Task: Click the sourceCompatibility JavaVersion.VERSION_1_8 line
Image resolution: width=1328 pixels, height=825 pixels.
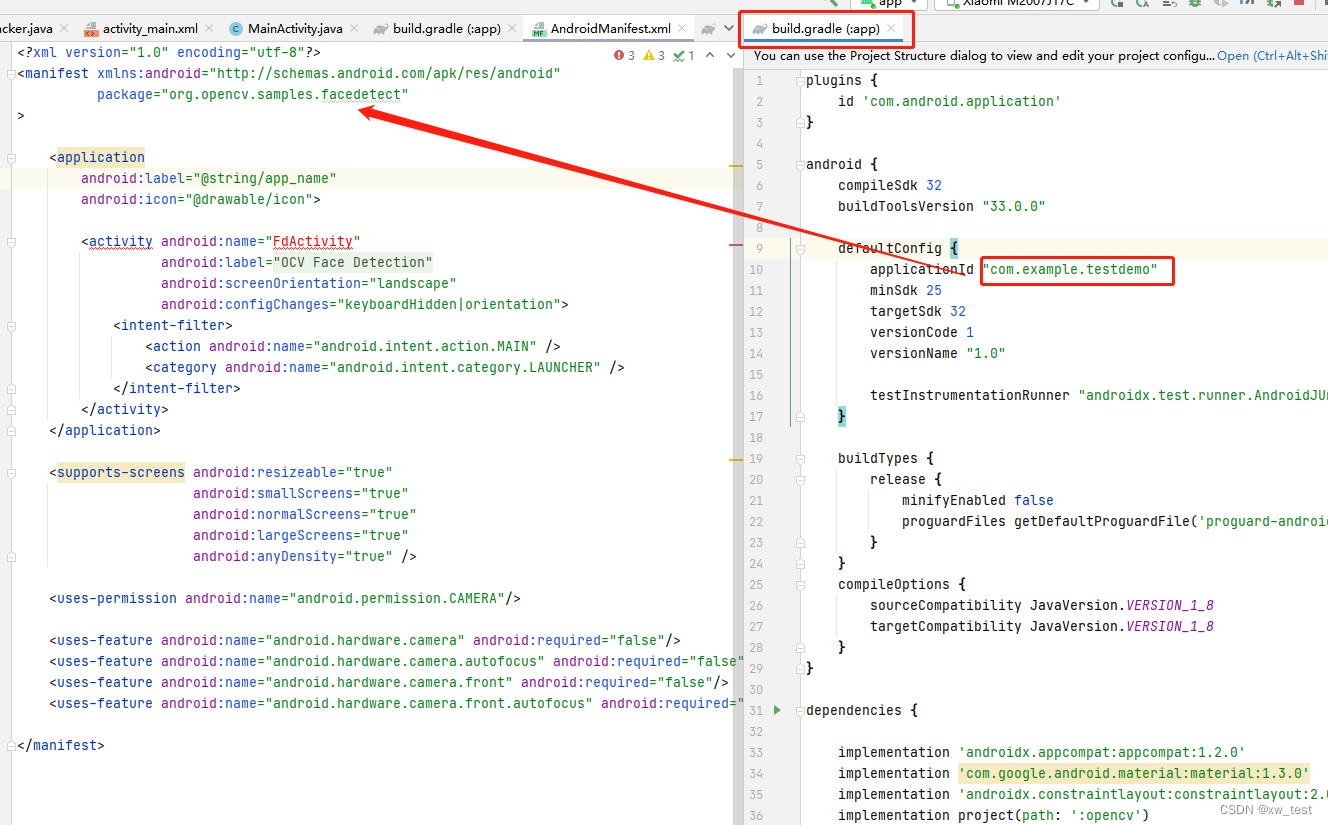Action: 1042,605
